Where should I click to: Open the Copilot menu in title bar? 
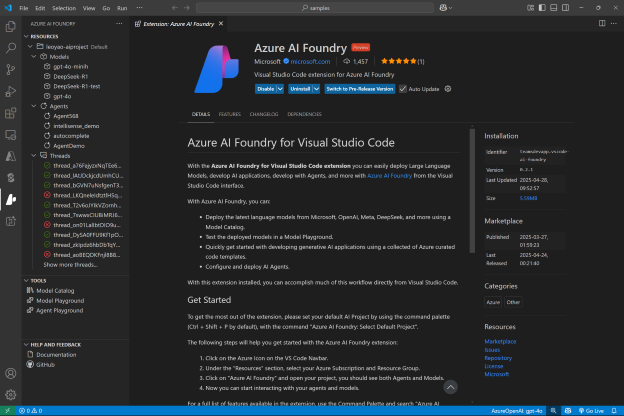pyautogui.click(x=446, y=8)
